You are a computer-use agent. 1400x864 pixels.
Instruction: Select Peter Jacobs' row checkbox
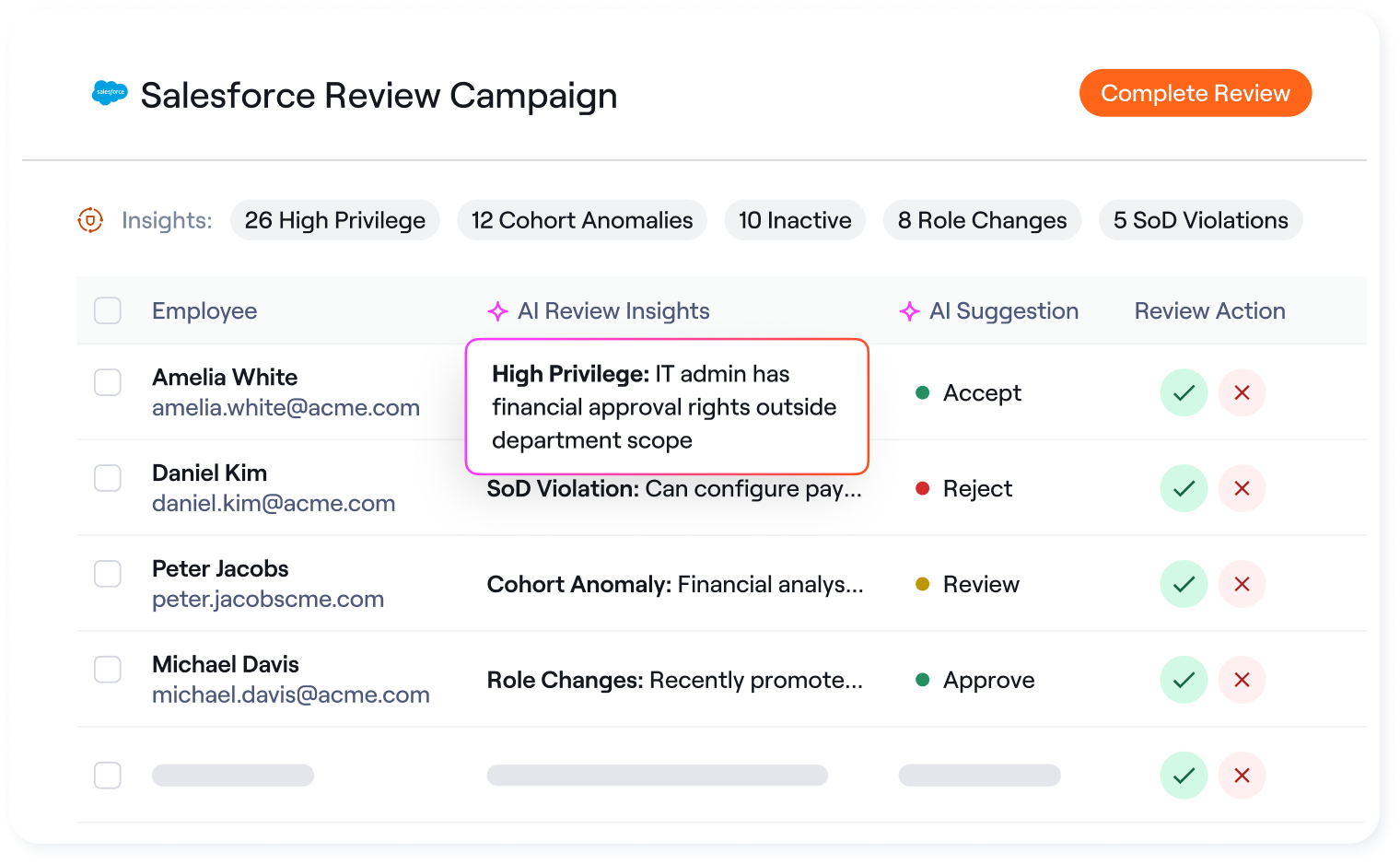(x=108, y=574)
